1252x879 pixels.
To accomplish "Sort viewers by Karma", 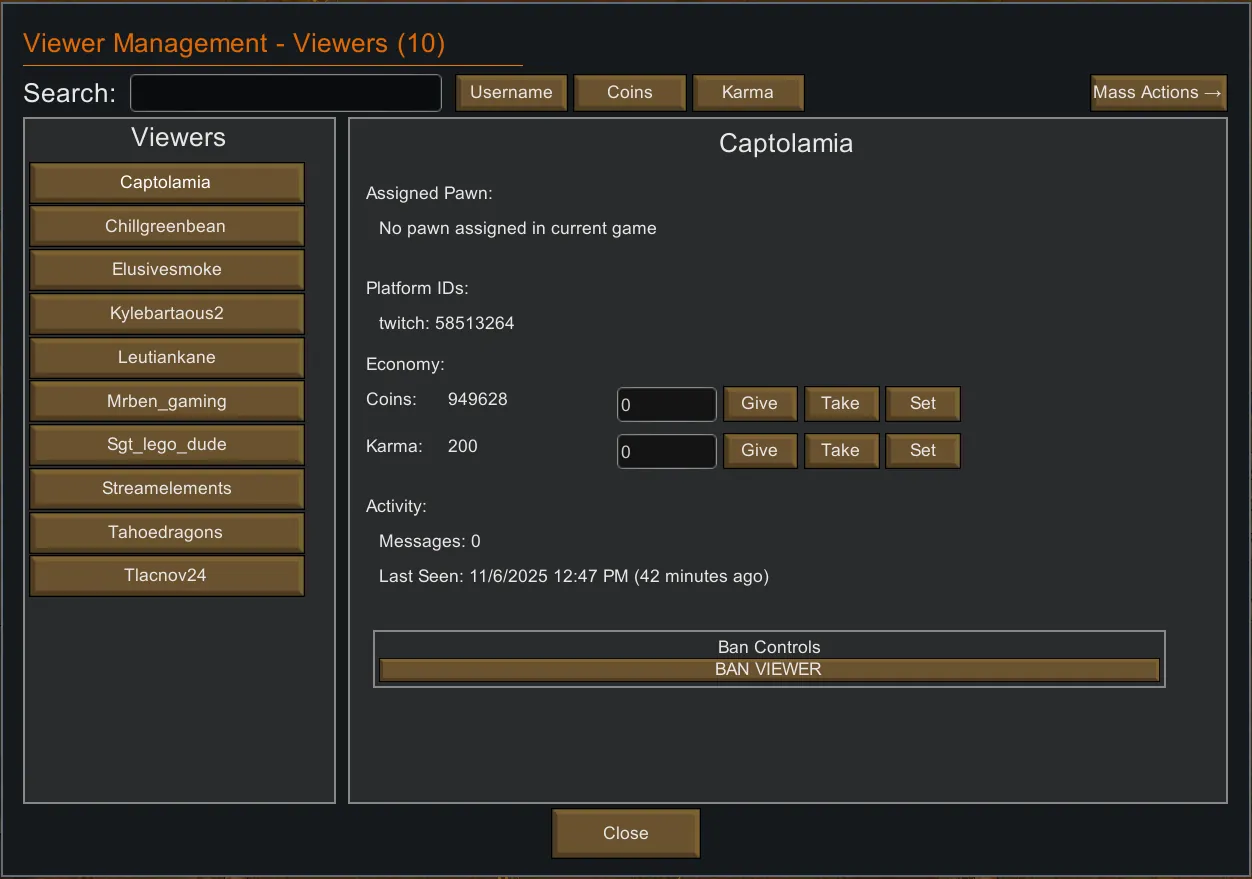I will click(747, 93).
